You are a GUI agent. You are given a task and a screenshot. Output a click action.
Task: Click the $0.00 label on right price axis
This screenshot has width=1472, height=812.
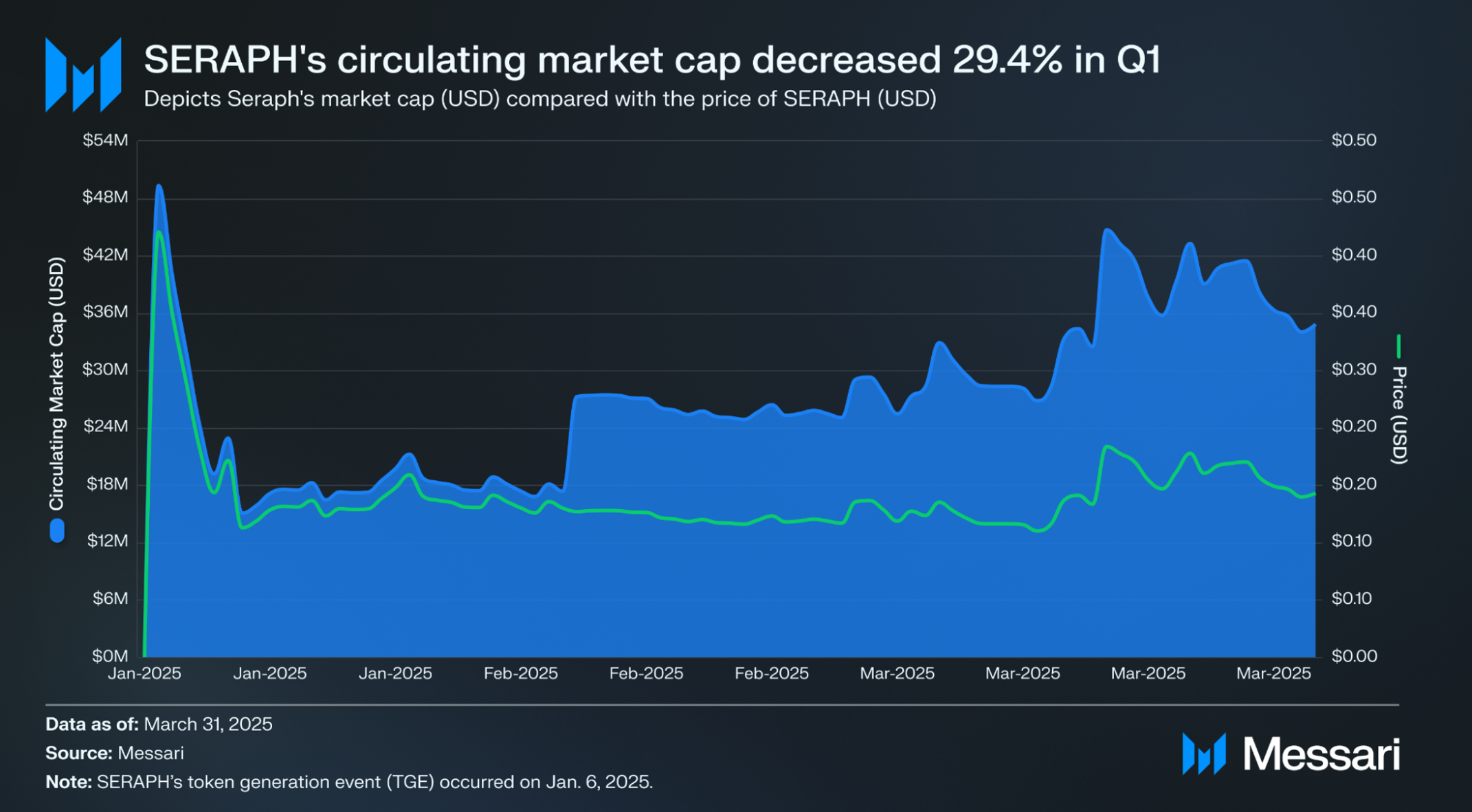1354,655
